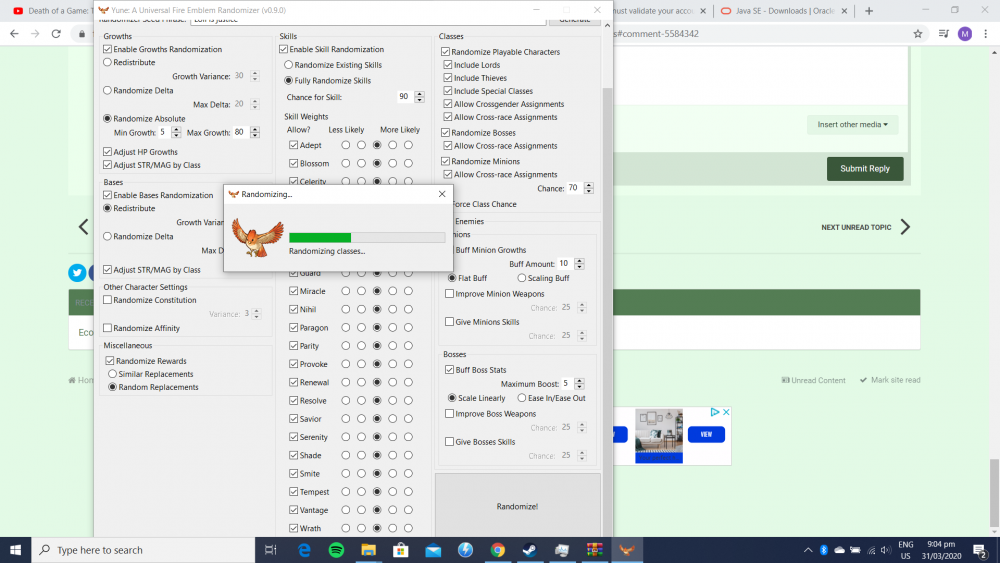Open the Chrome three-dot menu

click(985, 34)
